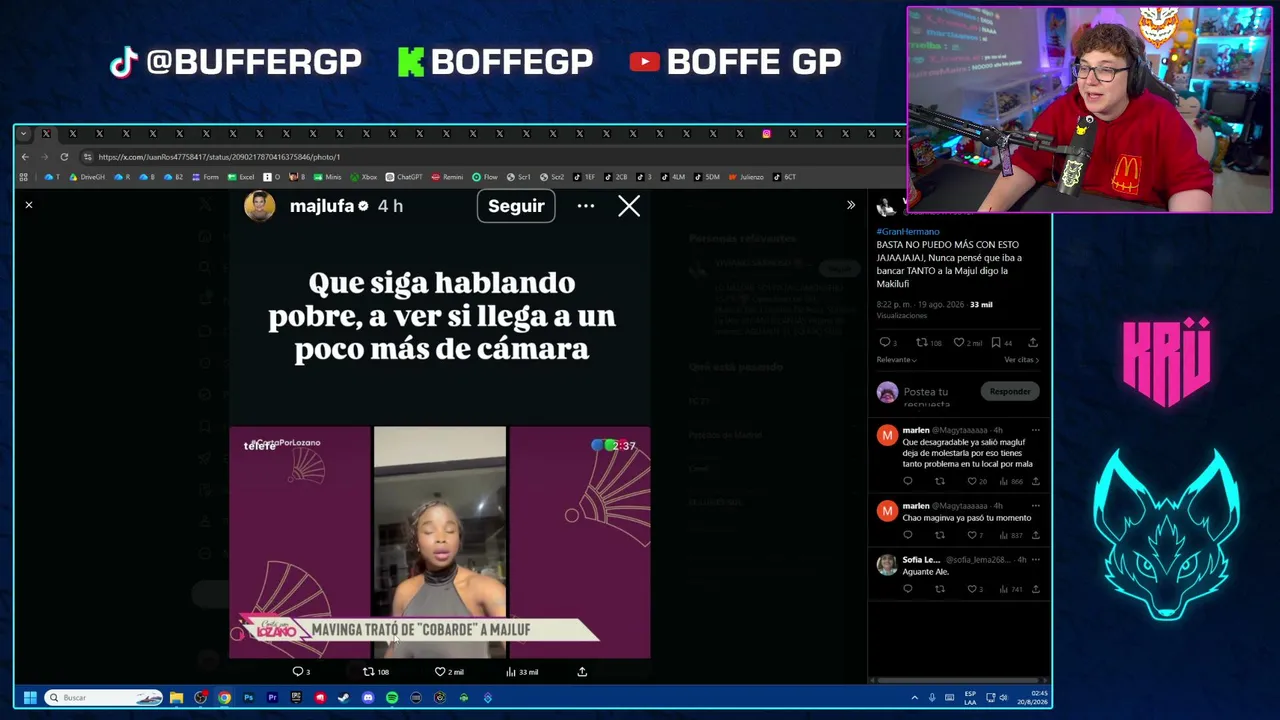Open the Remini bookmark
Image resolution: width=1280 pixels, height=720 pixels.
click(447, 178)
